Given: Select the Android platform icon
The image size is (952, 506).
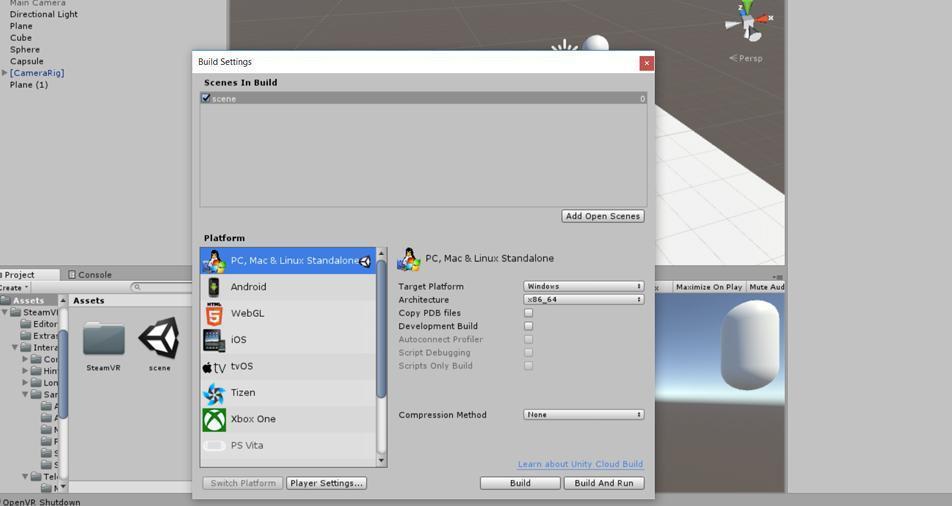Looking at the screenshot, I should [x=214, y=287].
